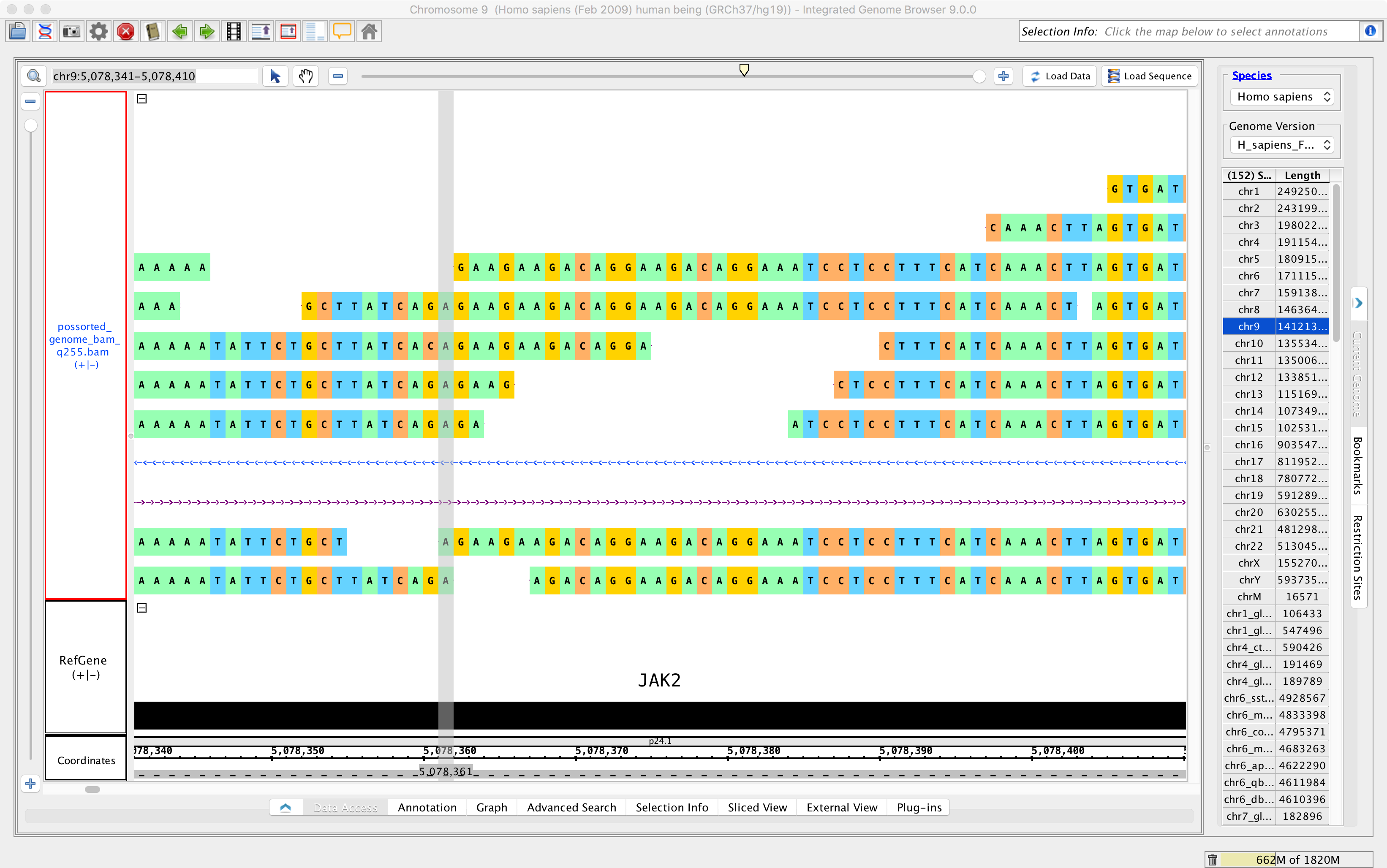The width and height of the screenshot is (1387, 868).
Task: Collapse the RefGene track
Action: point(142,608)
